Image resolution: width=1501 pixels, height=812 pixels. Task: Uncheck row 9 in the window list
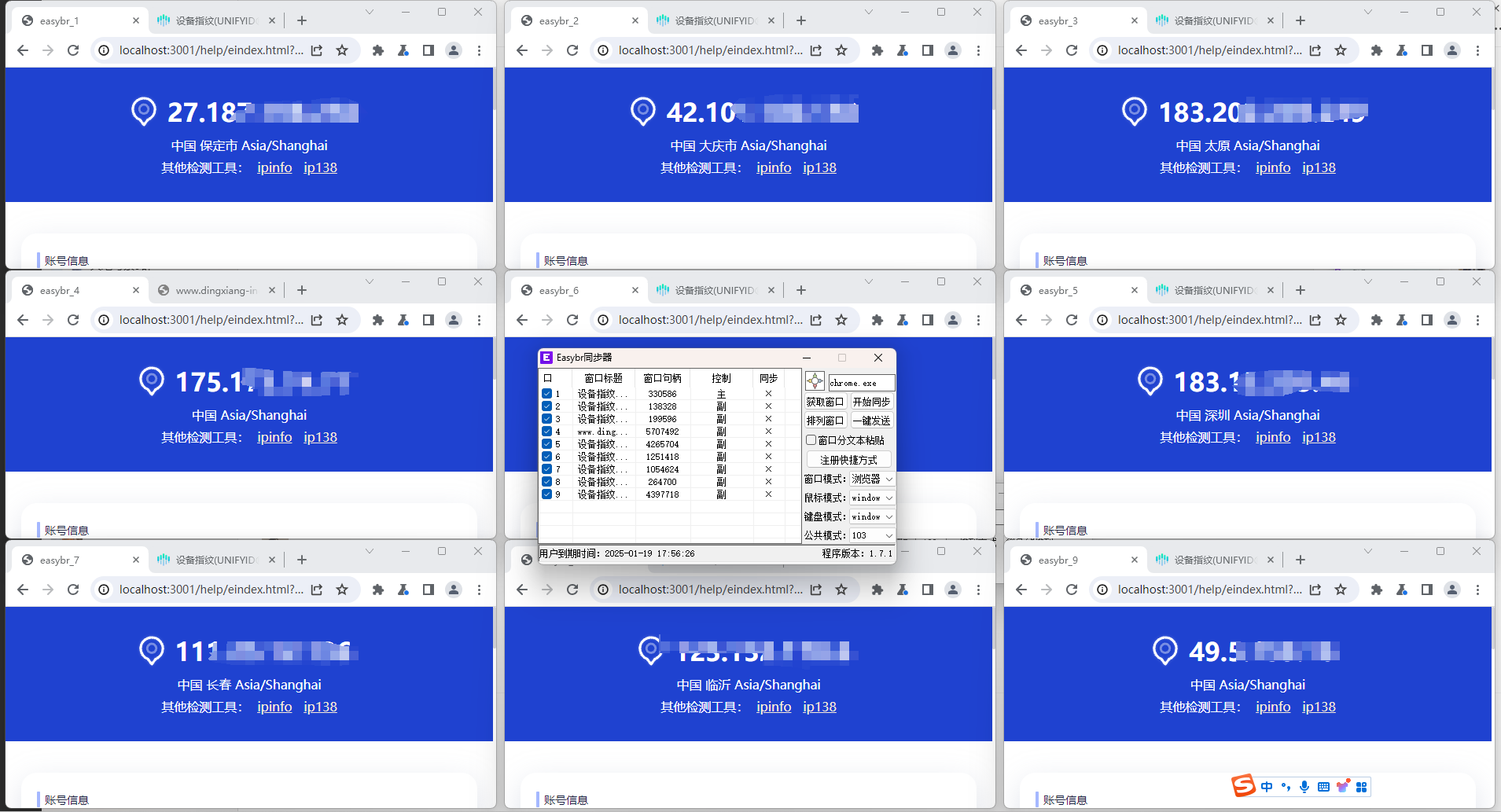(546, 494)
